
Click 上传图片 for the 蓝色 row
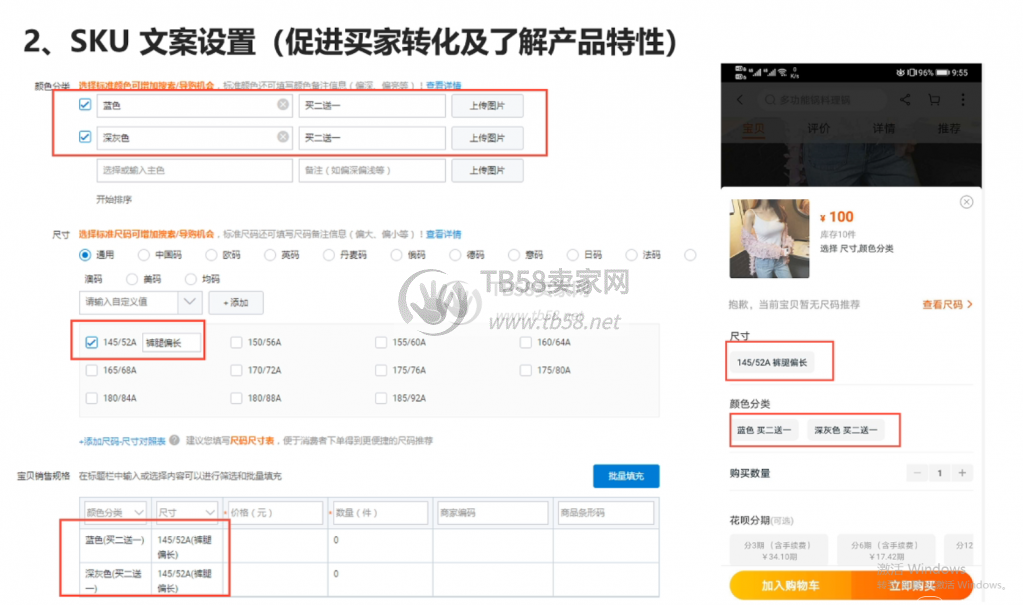point(487,106)
